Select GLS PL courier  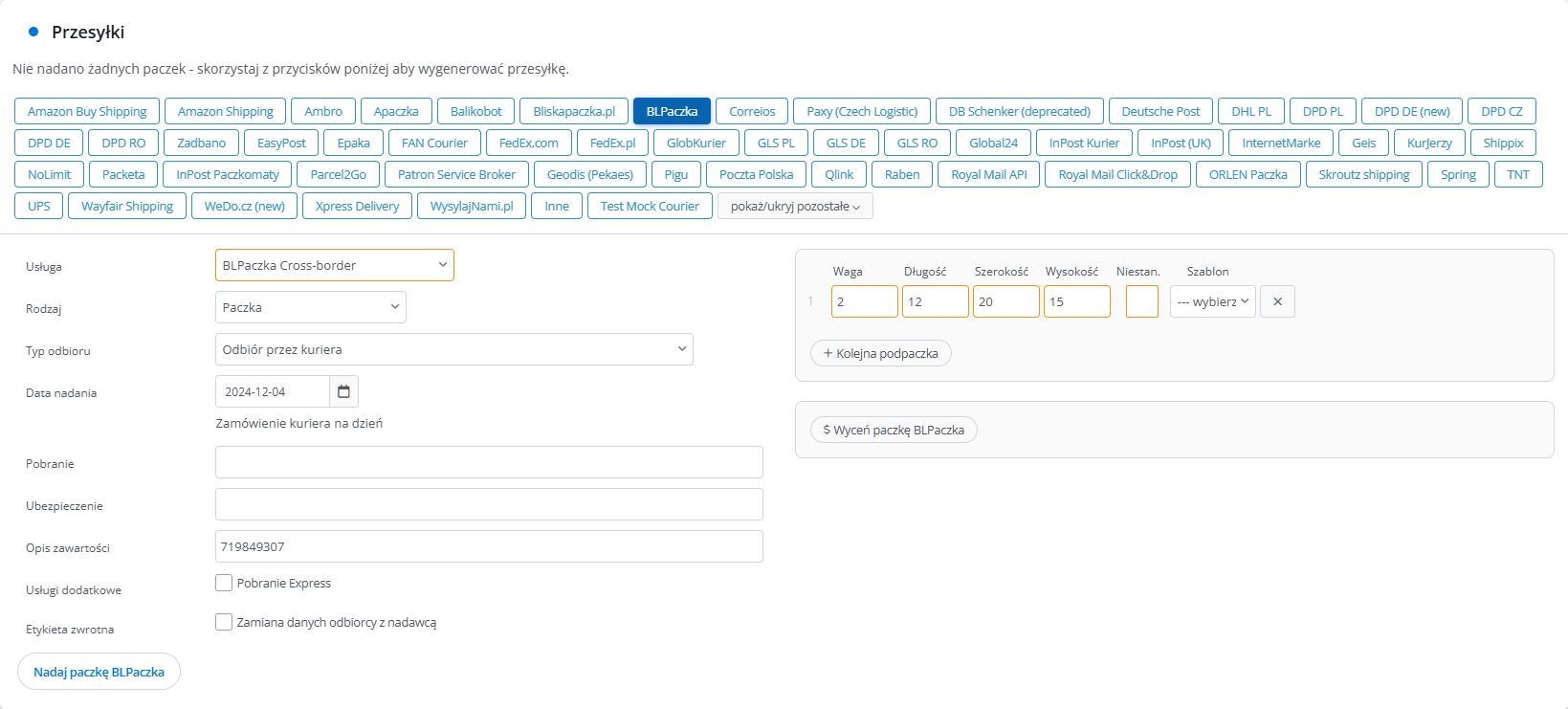coord(776,143)
